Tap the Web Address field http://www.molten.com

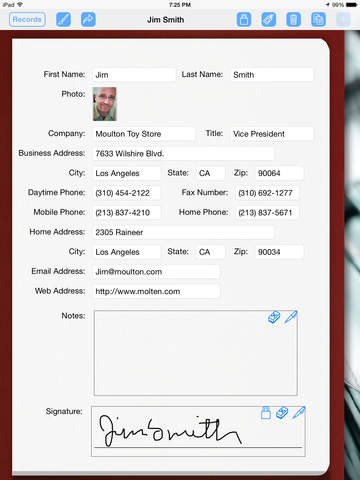(156, 291)
